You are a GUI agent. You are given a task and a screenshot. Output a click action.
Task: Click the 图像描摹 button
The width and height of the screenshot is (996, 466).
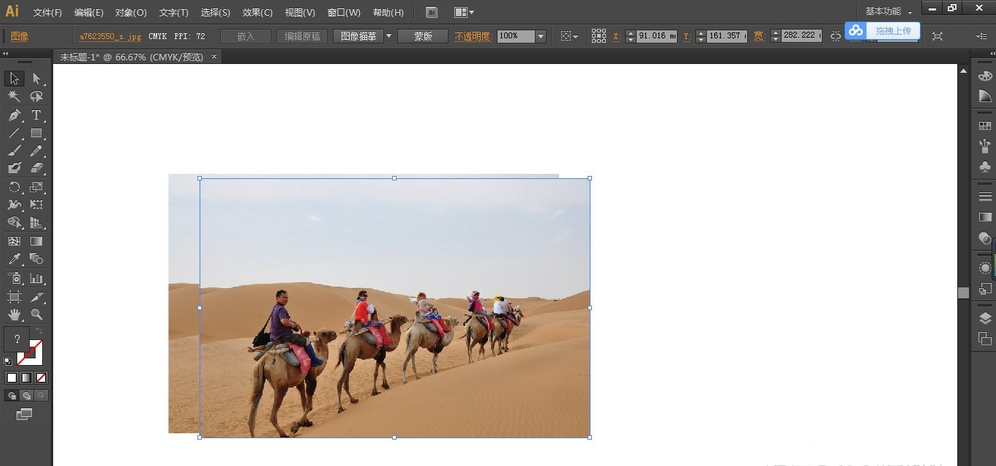point(358,36)
